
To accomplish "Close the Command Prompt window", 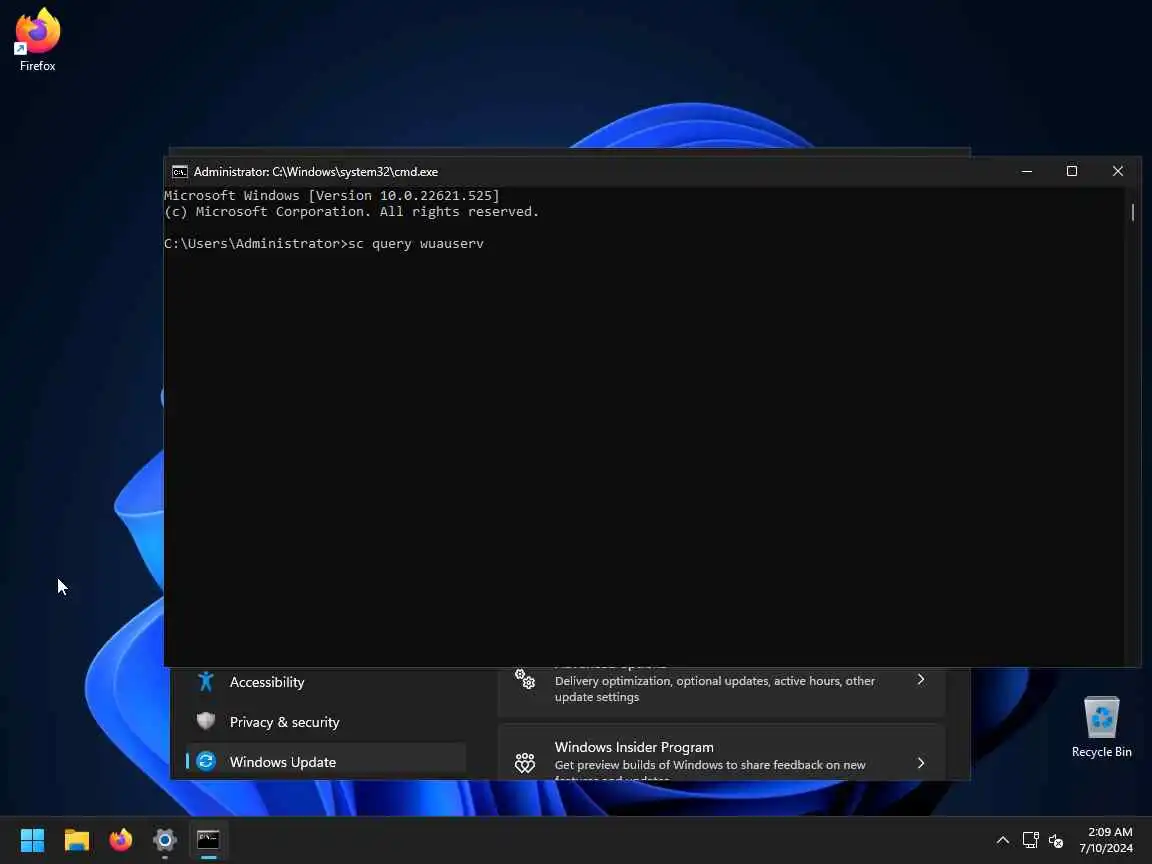I will pyautogui.click(x=1117, y=171).
